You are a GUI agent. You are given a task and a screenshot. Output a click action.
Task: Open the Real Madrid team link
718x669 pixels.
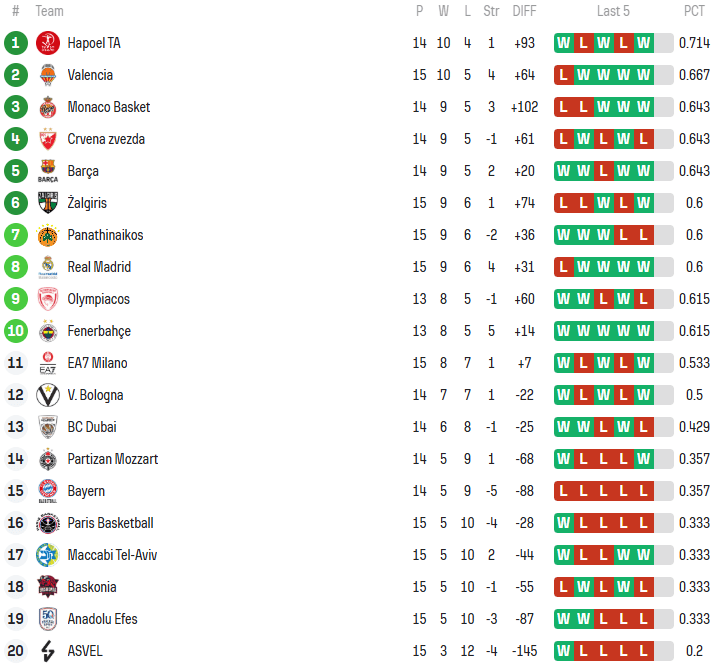pos(99,267)
